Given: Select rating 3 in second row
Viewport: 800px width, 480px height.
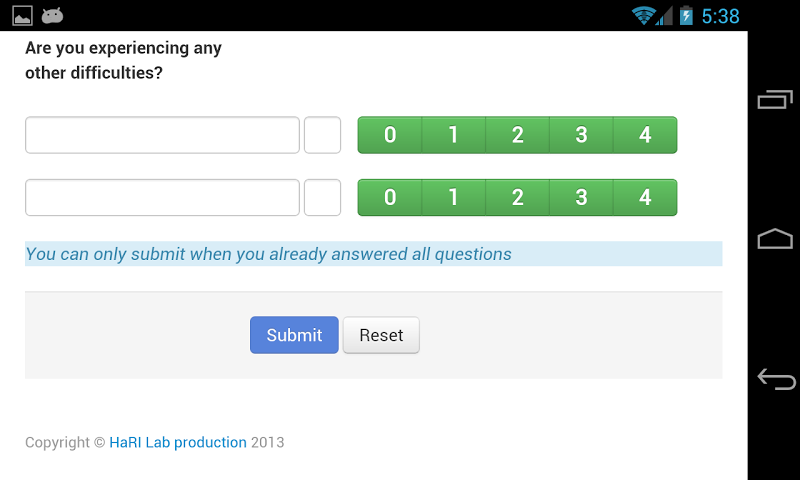Looking at the screenshot, I should pos(581,198).
